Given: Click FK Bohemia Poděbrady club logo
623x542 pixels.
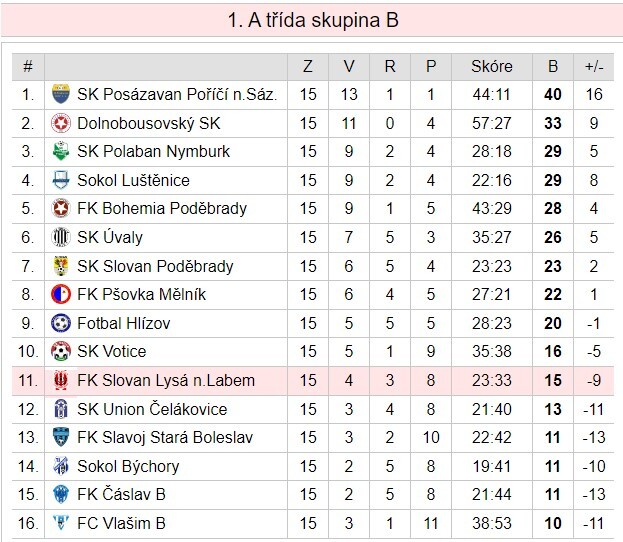Looking at the screenshot, I should point(61,209).
